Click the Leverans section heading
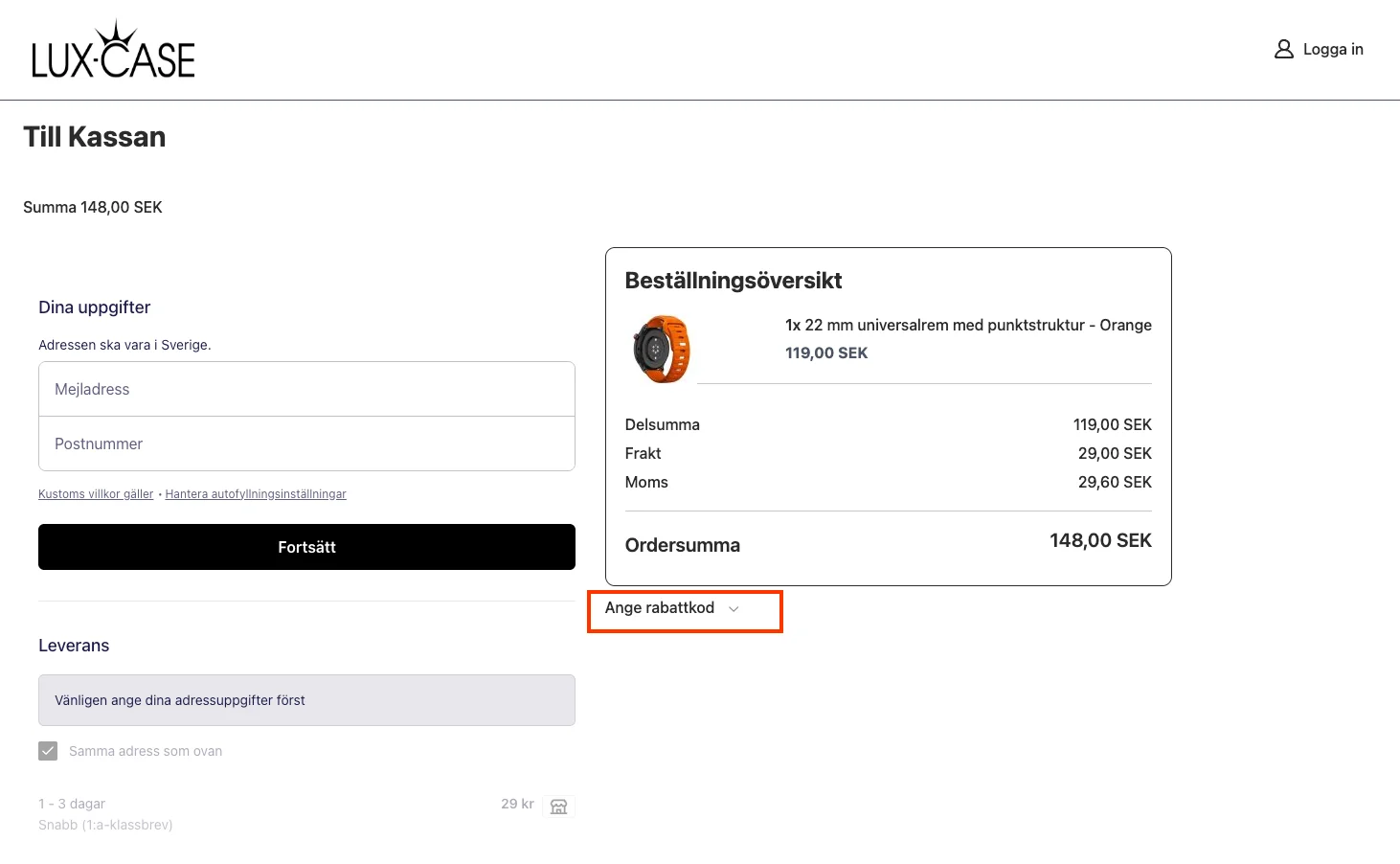Screen dimensions: 1400x864 [x=74, y=646]
